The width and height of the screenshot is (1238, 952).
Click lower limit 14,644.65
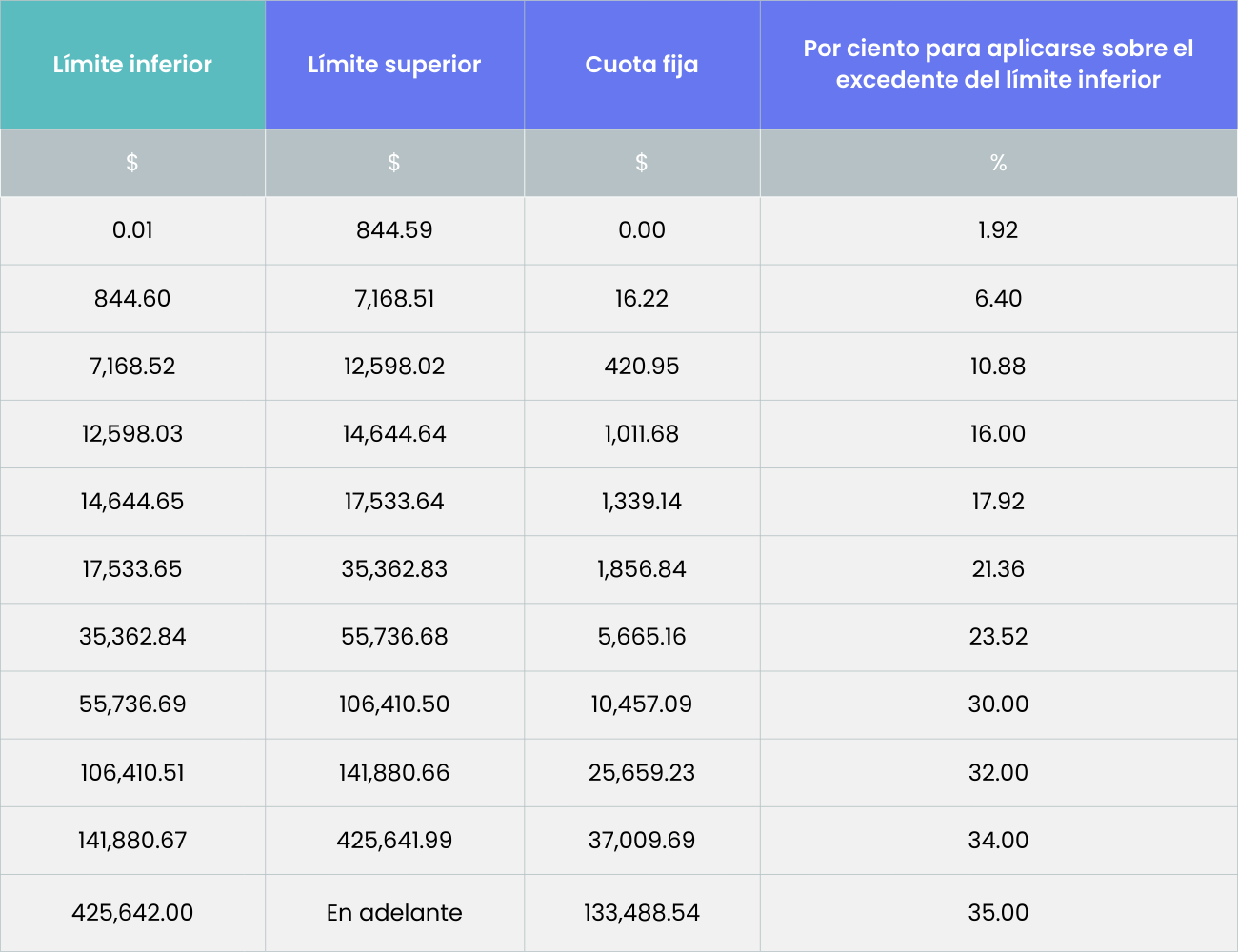point(132,501)
